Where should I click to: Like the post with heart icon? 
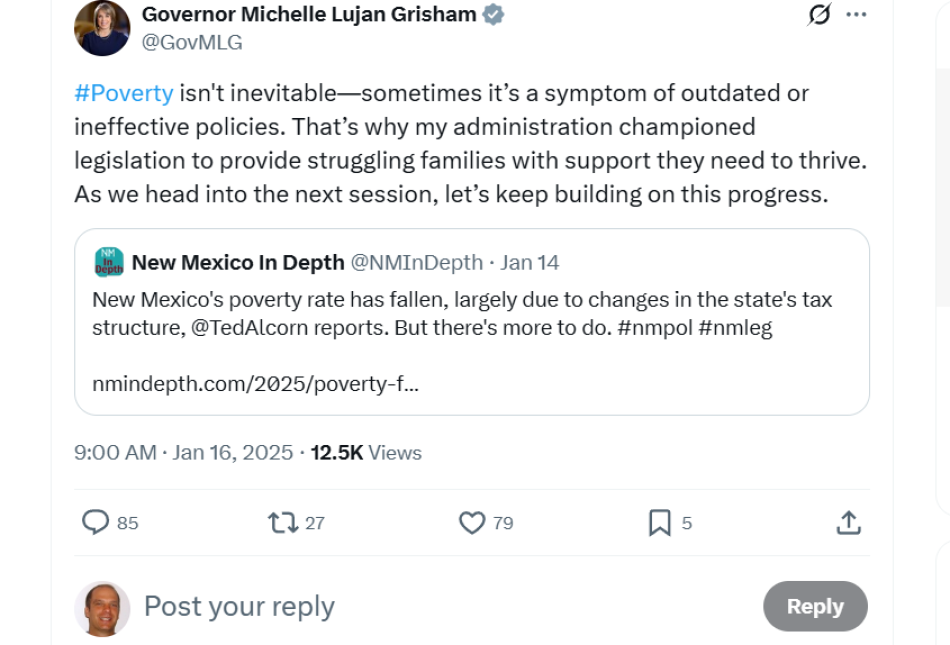point(472,522)
